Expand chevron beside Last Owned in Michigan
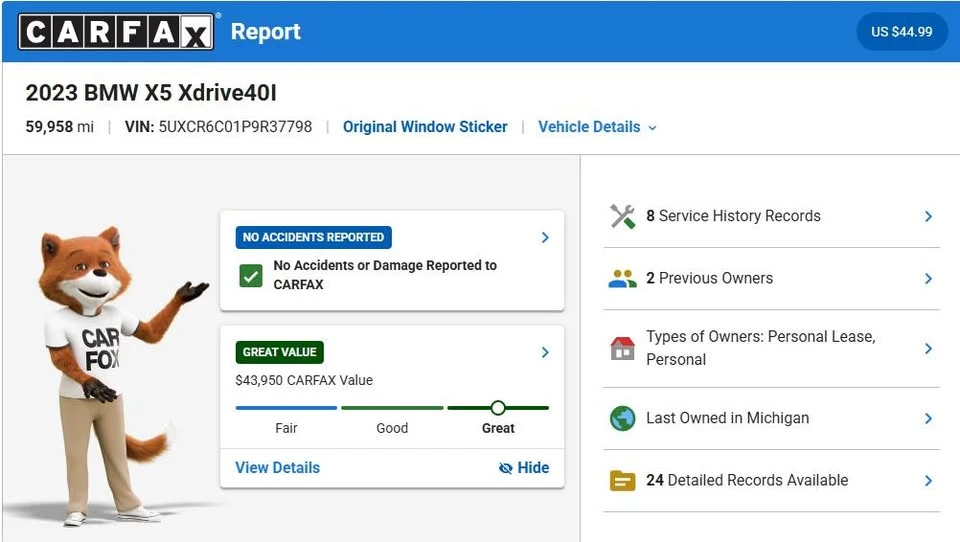This screenshot has width=960, height=542. 928,418
